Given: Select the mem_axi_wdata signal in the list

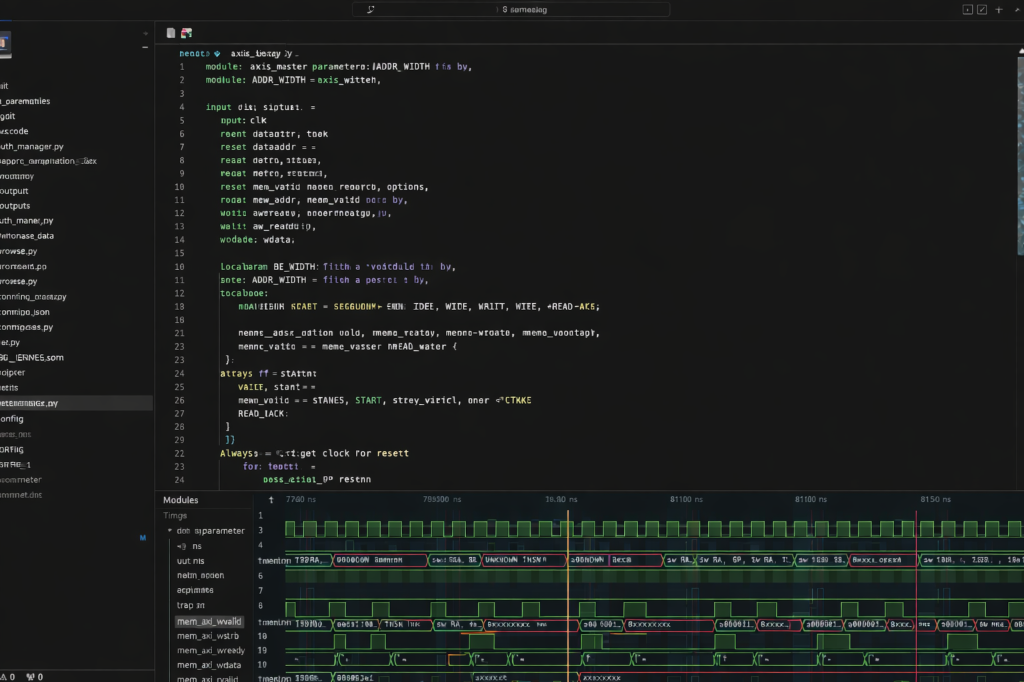Looking at the screenshot, I should [208, 665].
